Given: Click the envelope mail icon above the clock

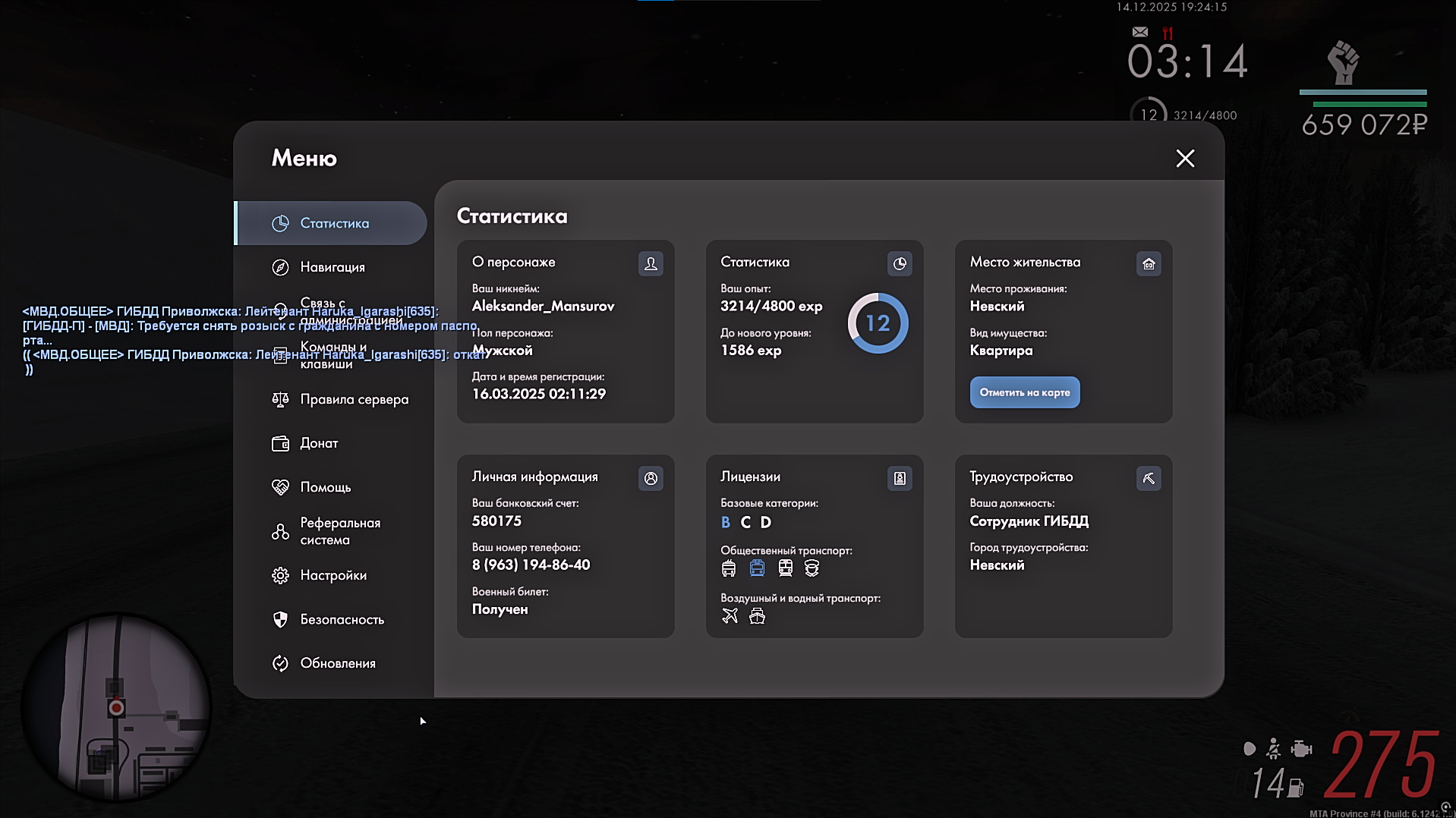Looking at the screenshot, I should (x=1139, y=32).
